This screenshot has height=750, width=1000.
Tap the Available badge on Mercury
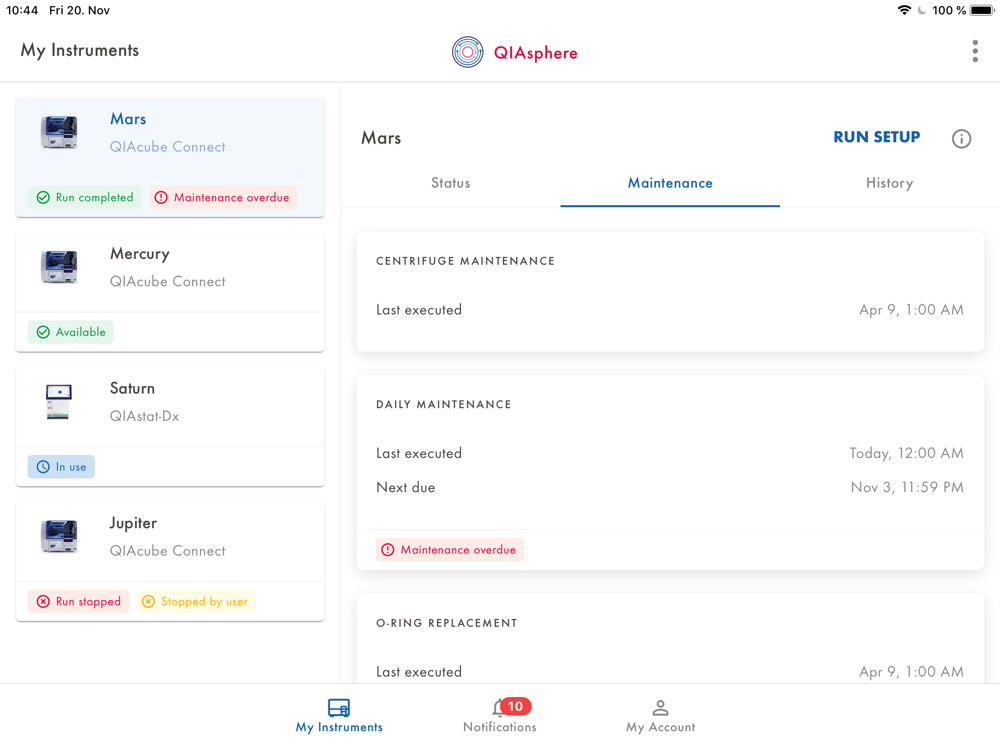point(71,332)
